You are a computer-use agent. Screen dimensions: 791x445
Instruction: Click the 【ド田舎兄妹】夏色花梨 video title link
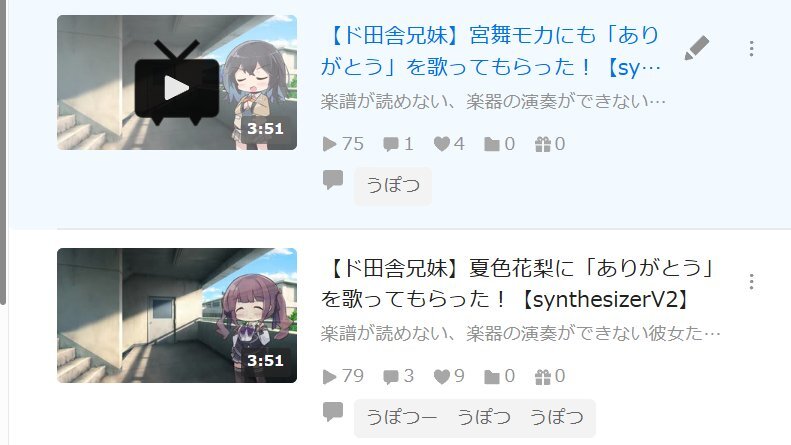[x=518, y=283]
